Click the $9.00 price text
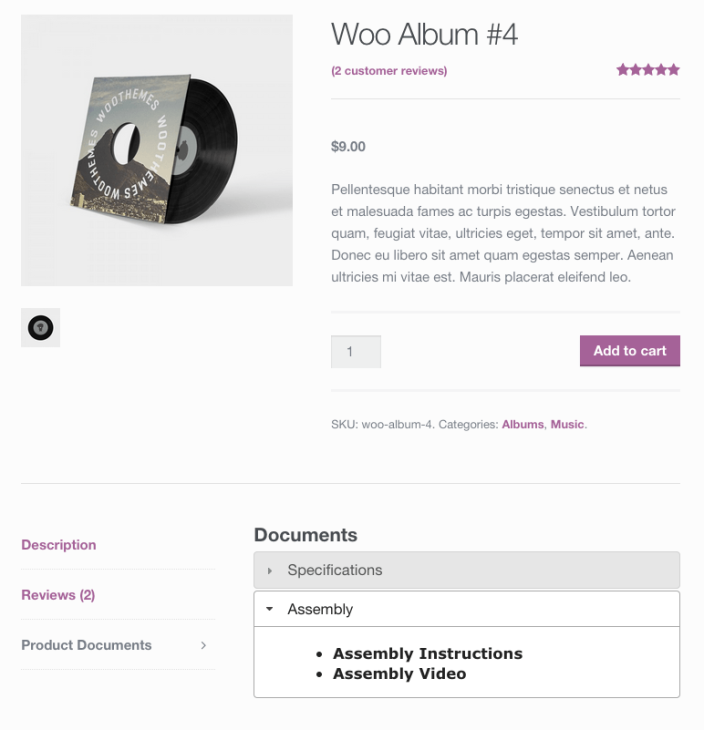 click(x=348, y=147)
